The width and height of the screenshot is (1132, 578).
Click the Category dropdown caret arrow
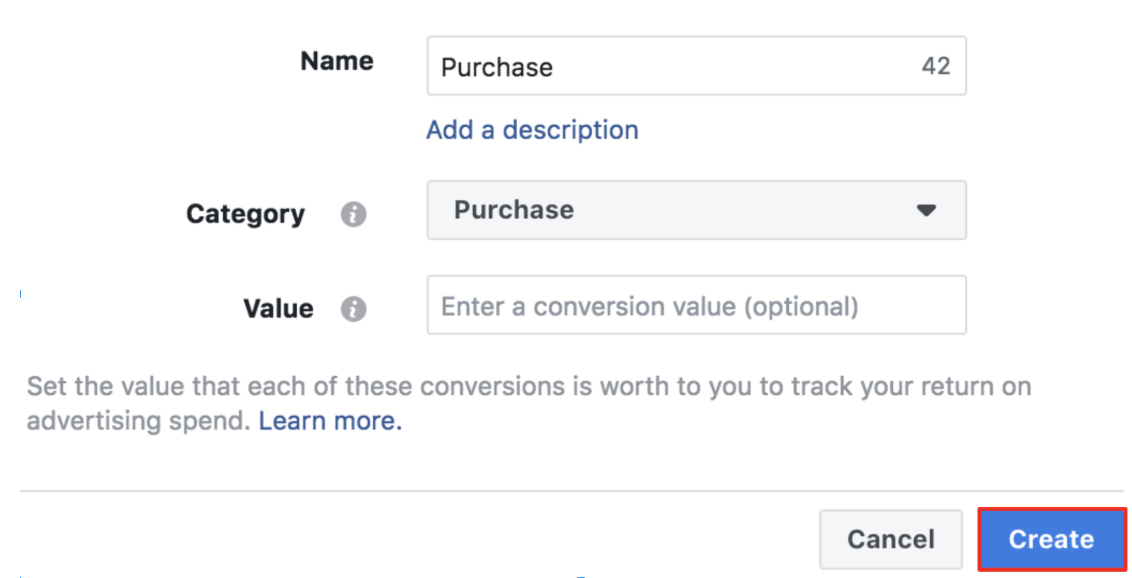click(x=926, y=210)
